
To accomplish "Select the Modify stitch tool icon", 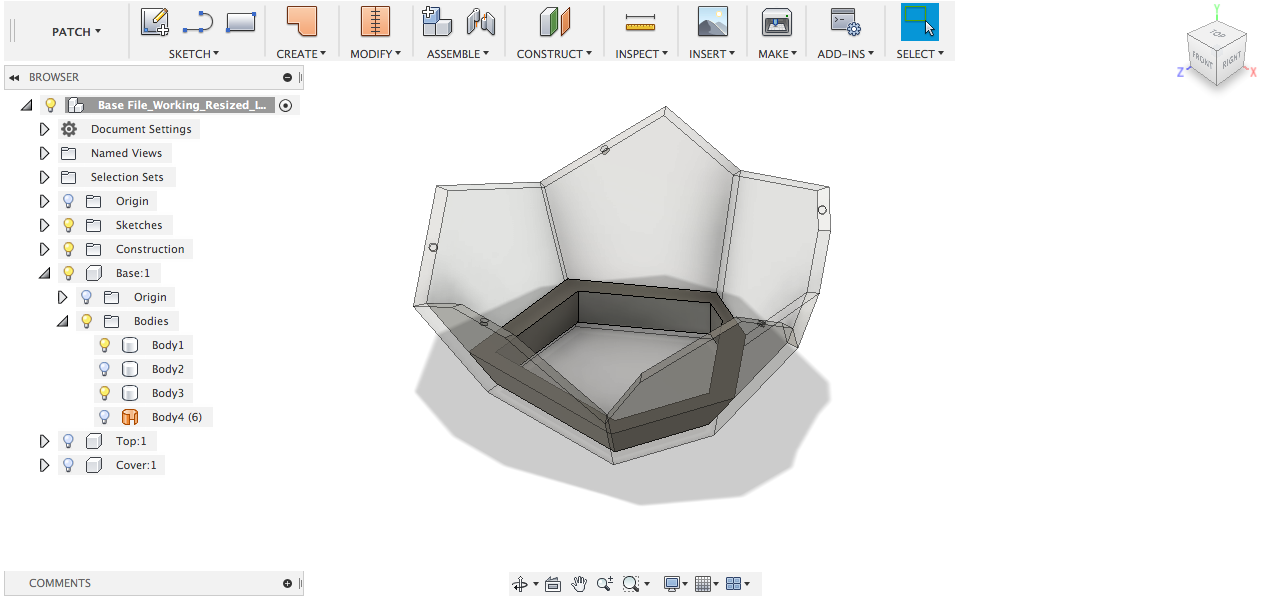I will tap(375, 22).
